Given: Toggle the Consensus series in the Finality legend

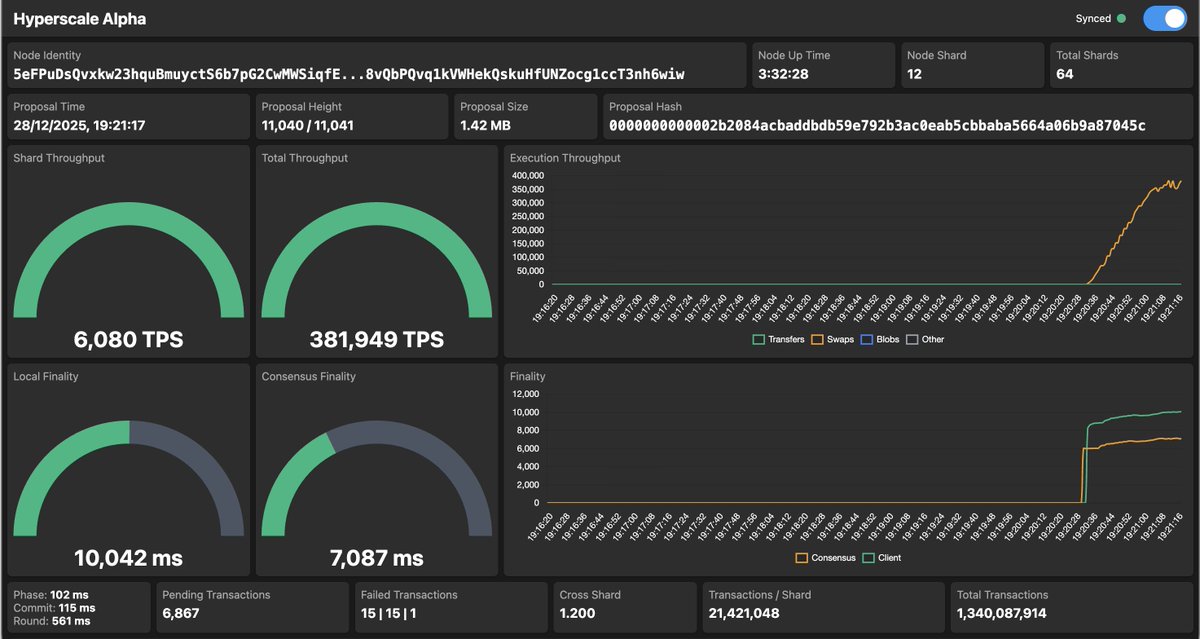Looking at the screenshot, I should (x=825, y=558).
